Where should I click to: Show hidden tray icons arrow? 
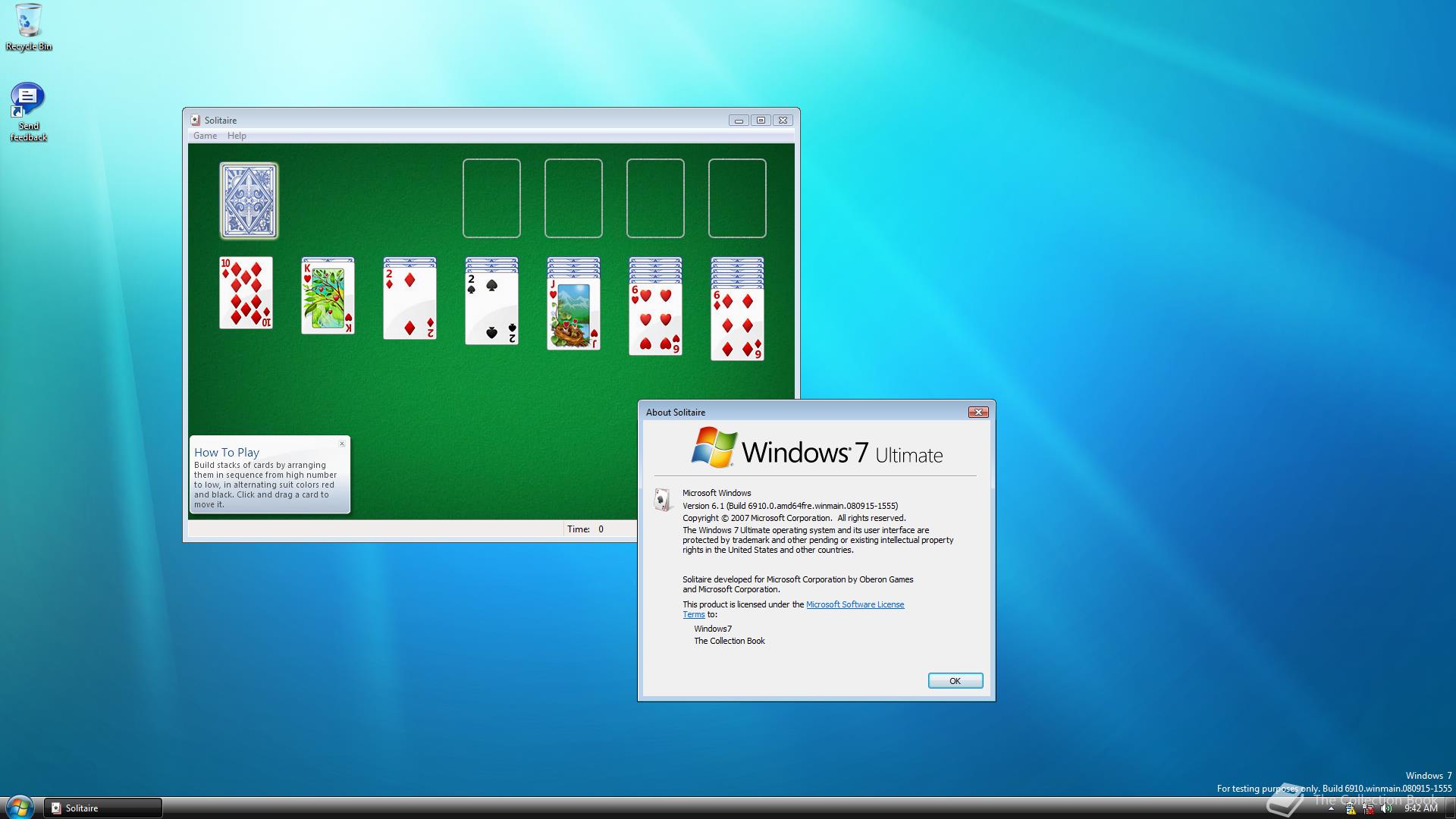pos(1331,808)
